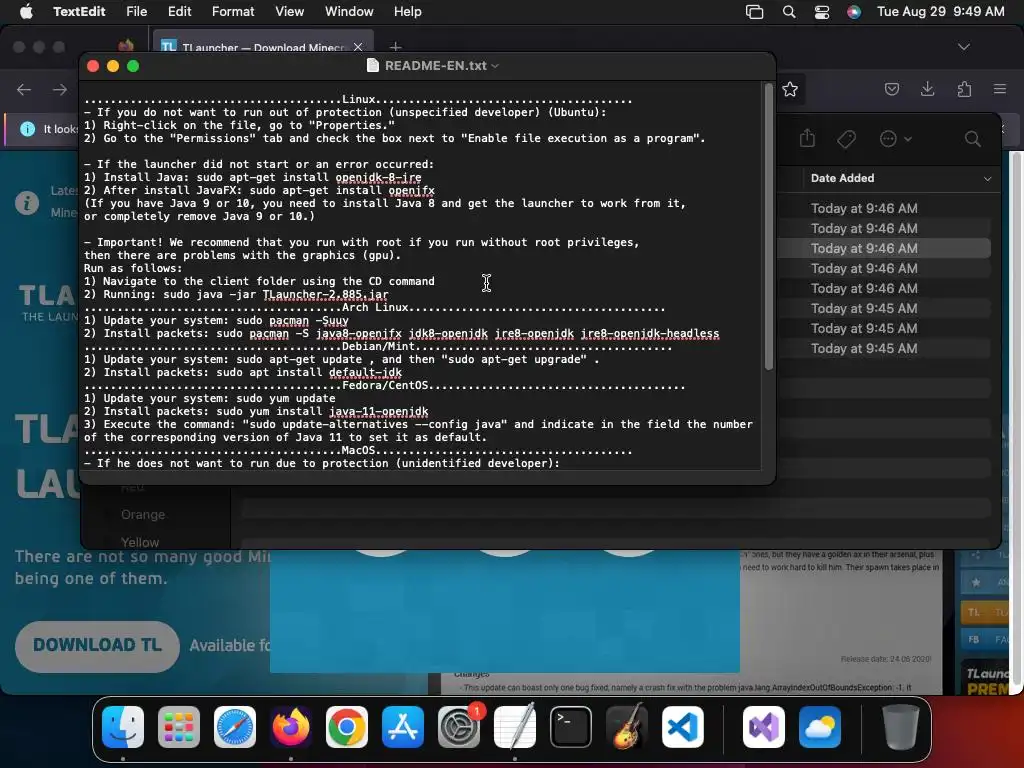Open Control Center in menu bar

822,12
